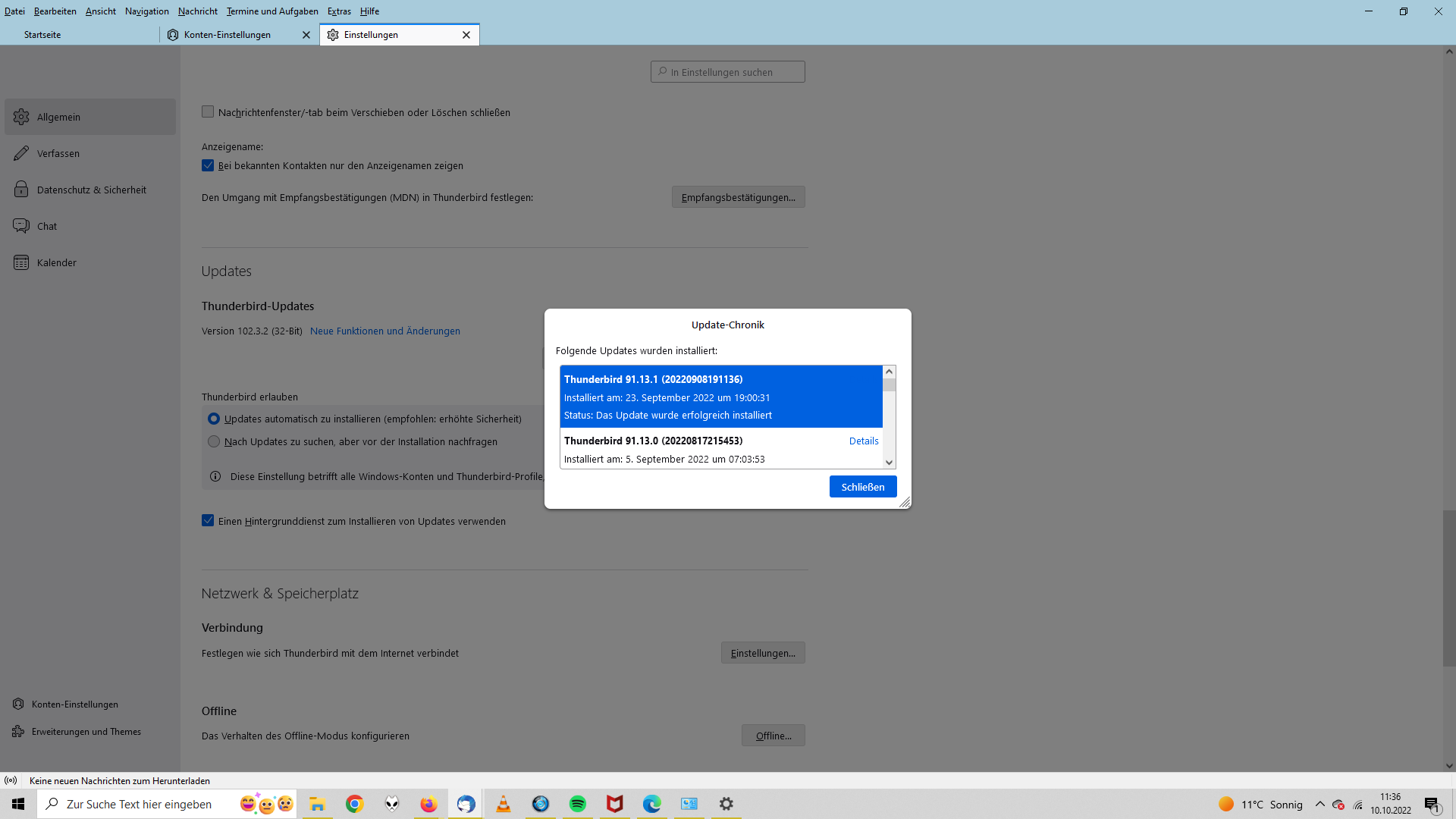Select Nach Updates suchen radio option
The width and height of the screenshot is (1456, 819).
[x=214, y=441]
